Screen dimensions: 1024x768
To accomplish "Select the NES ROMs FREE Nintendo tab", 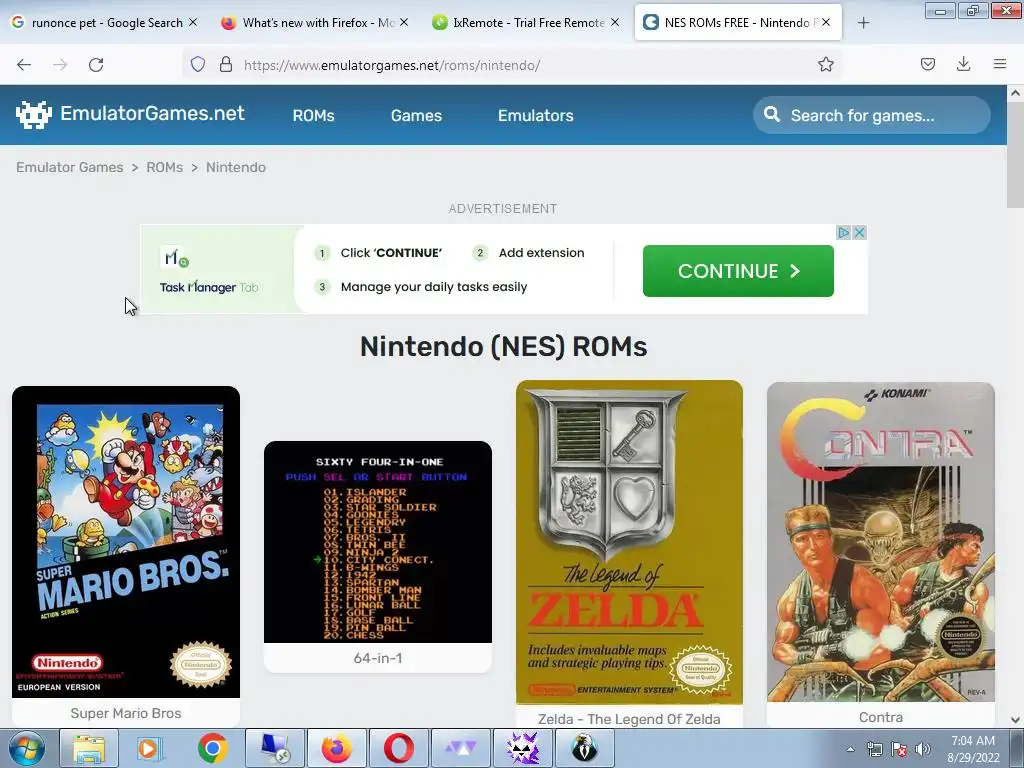I will coord(738,23).
